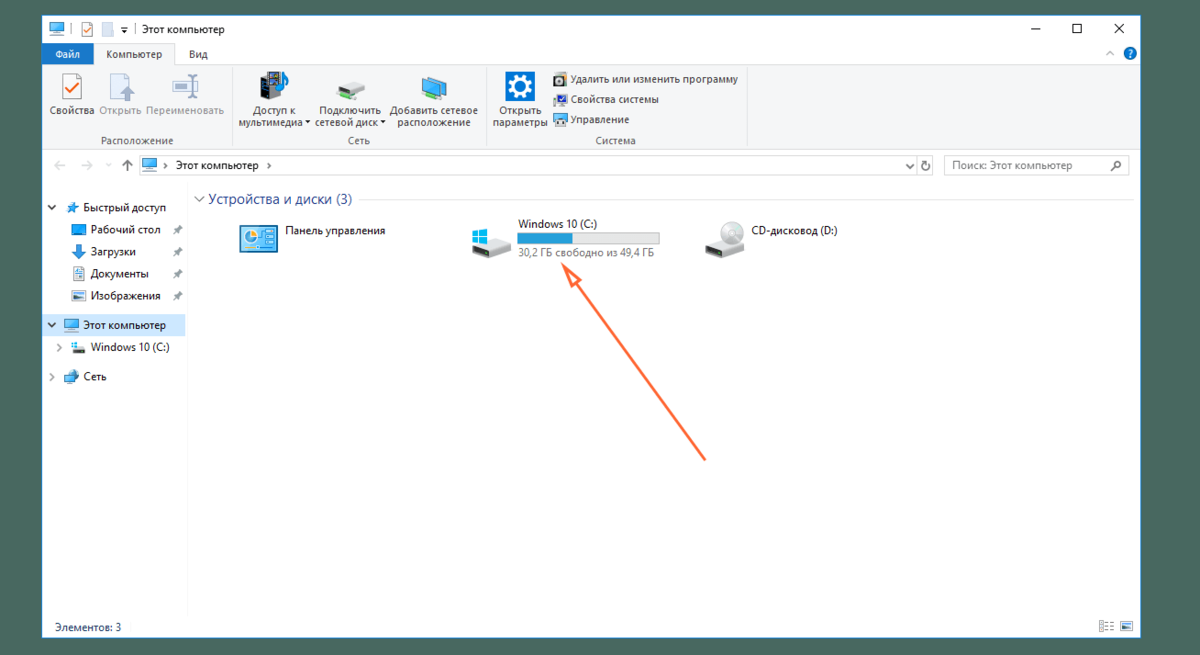Open Открыть параметры gear icon

tap(520, 88)
